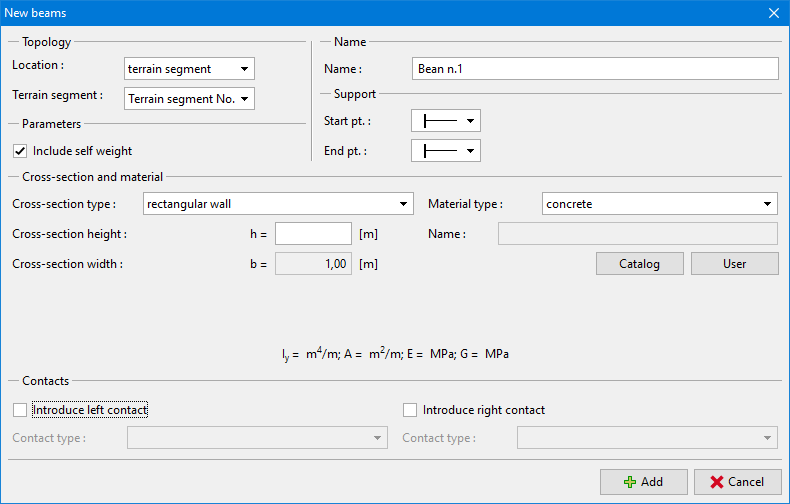Click the beam Name input field

[x=595, y=68]
